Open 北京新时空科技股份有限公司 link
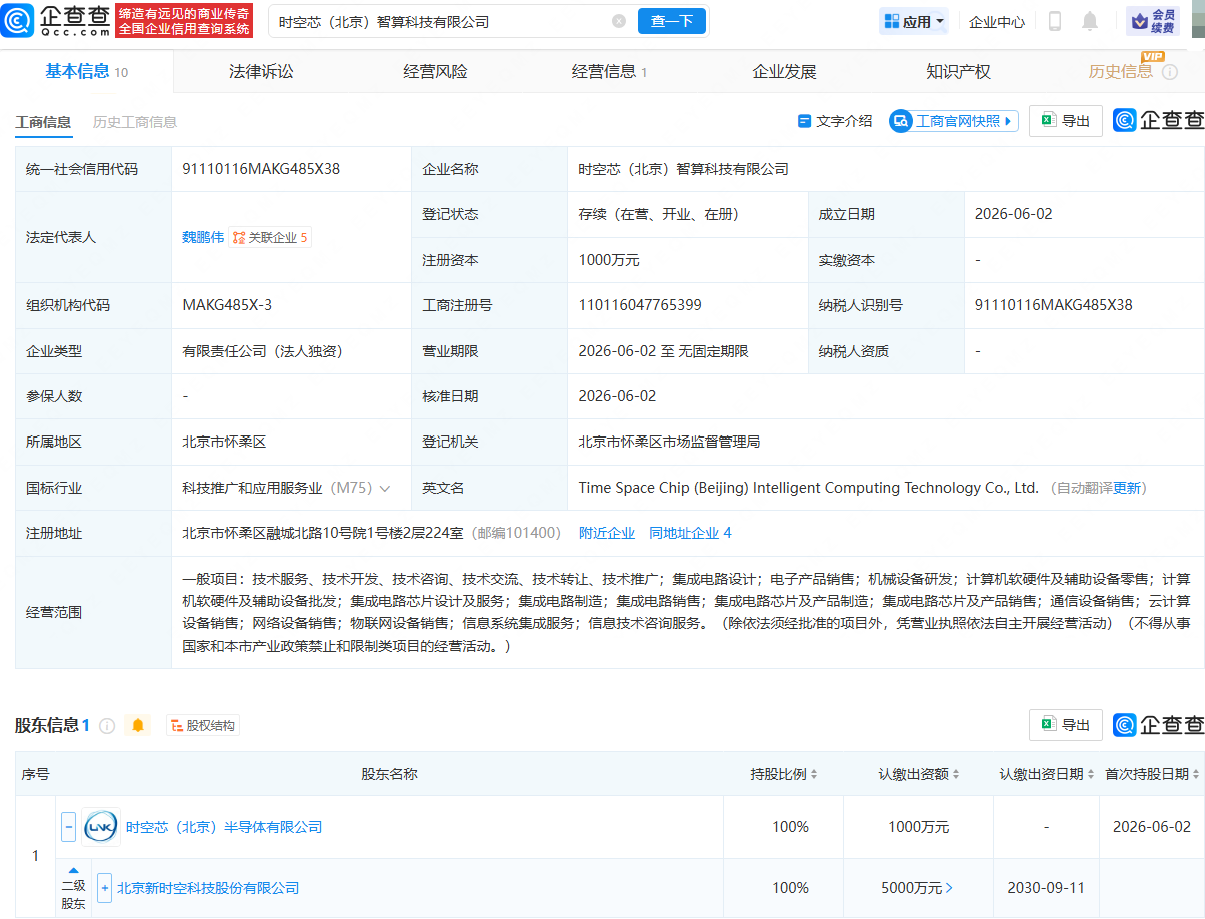The width and height of the screenshot is (1205, 919). pos(208,888)
